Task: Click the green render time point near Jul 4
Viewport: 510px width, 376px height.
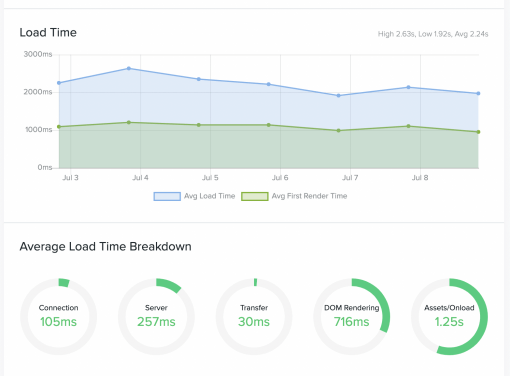Action: 129,123
